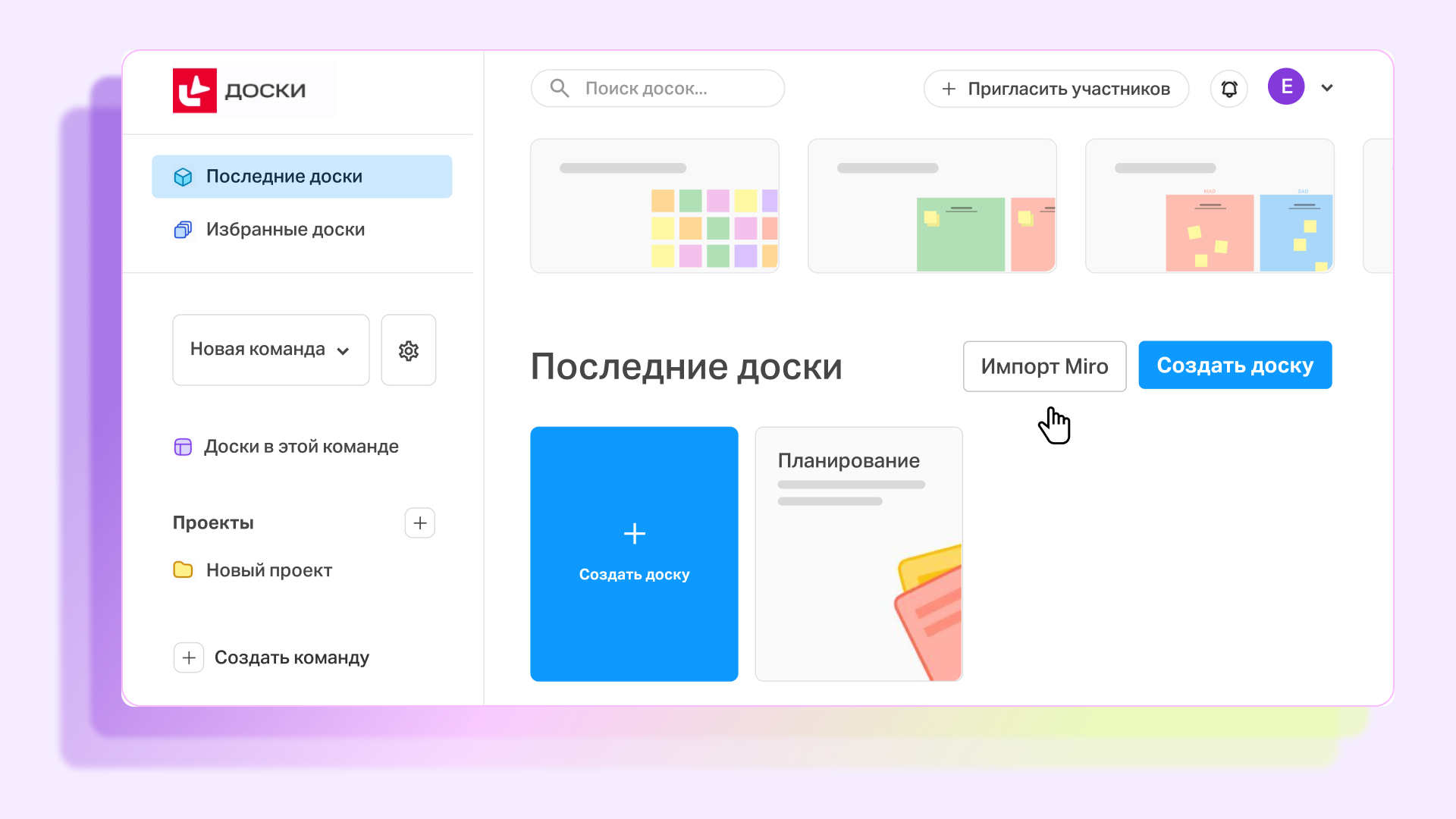Click plus icon beside Создать команду
The width and height of the screenshot is (1456, 819).
point(189,657)
